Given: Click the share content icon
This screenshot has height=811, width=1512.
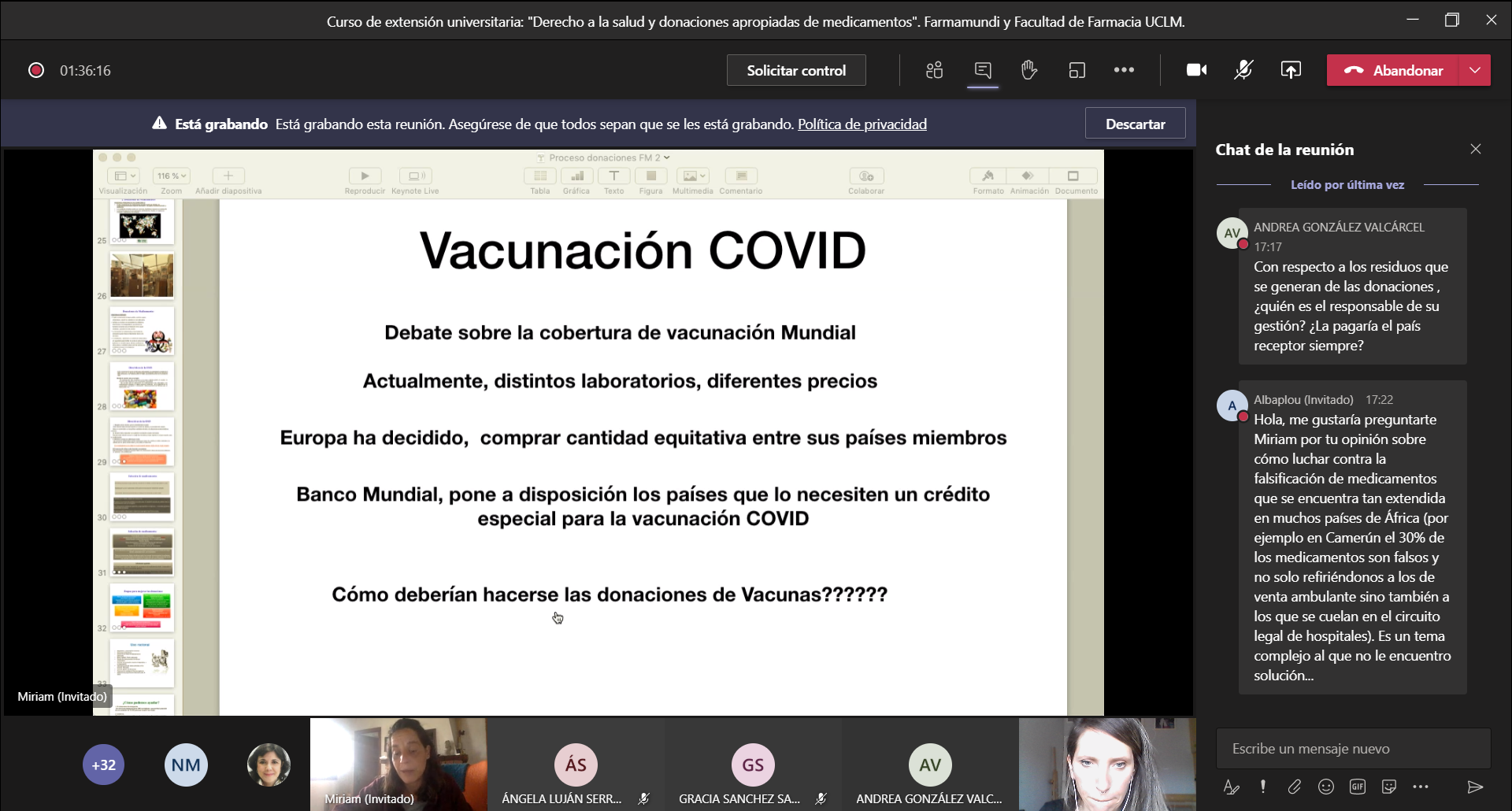Looking at the screenshot, I should point(1291,70).
